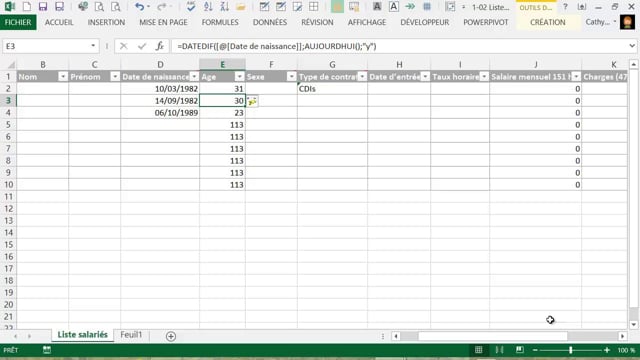Zoom in with the plus button

point(607,350)
